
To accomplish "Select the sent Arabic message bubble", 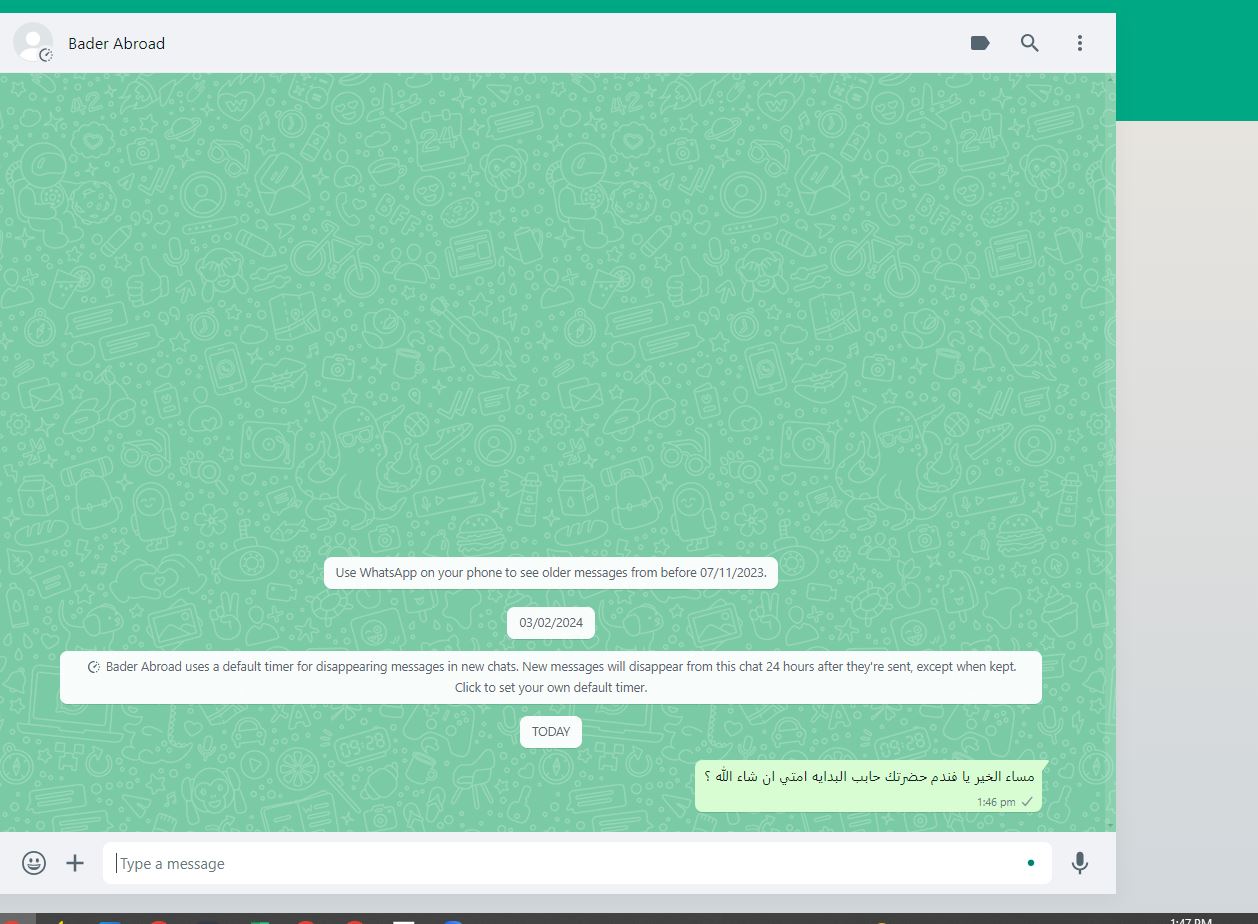I will click(x=868, y=786).
